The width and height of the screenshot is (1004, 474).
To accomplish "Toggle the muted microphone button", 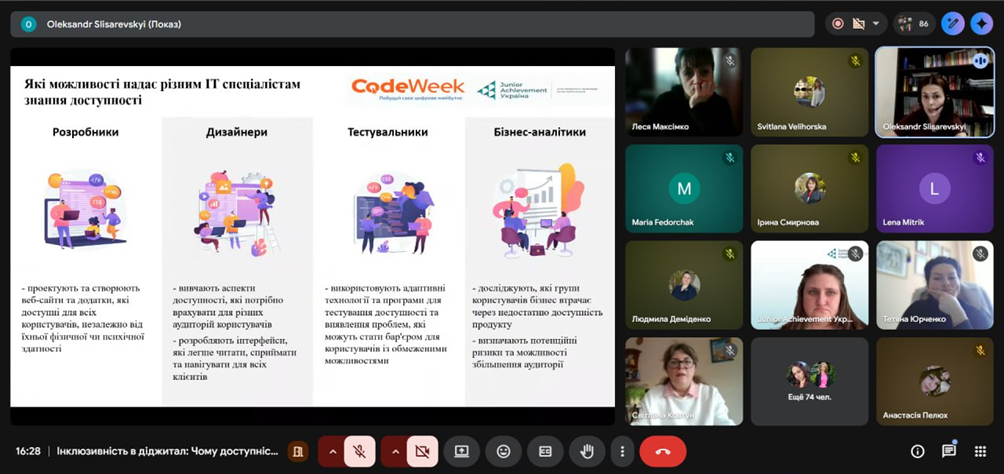I will pos(359,451).
